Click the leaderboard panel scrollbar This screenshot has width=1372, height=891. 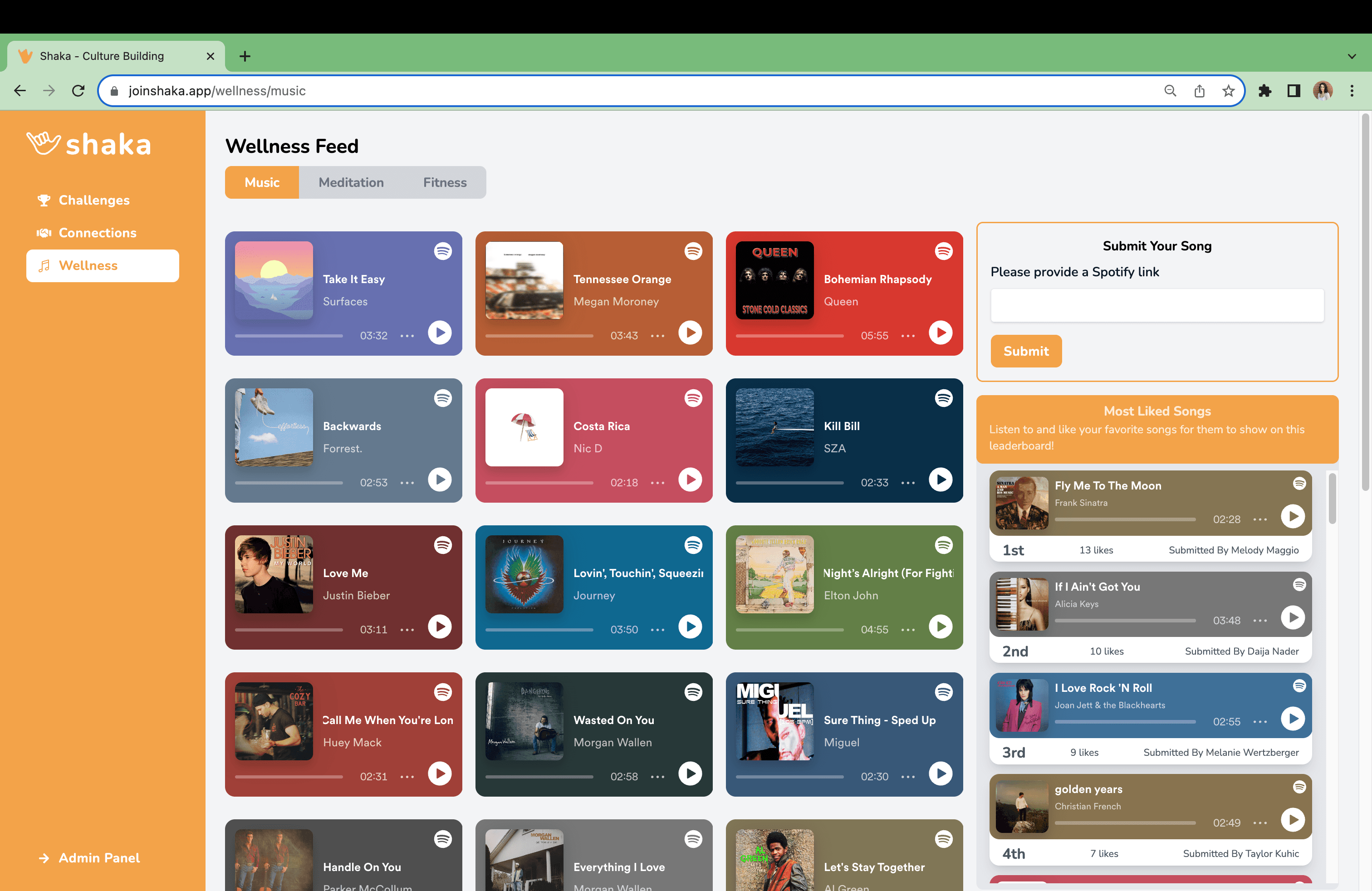1332,499
